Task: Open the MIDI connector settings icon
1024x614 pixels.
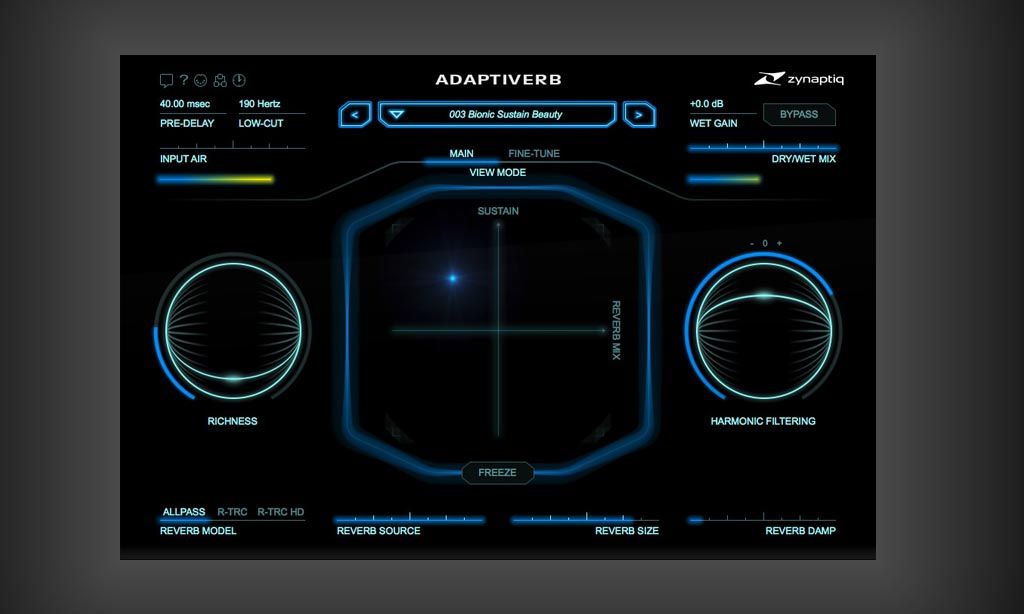Action: [x=200, y=80]
